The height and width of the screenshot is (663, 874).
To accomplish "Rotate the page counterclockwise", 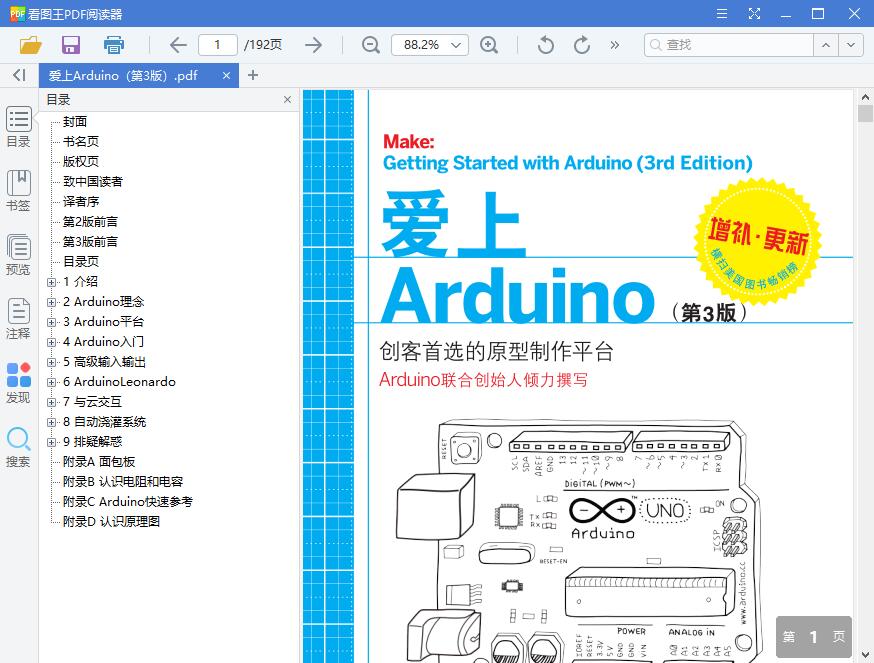I will 546,45.
